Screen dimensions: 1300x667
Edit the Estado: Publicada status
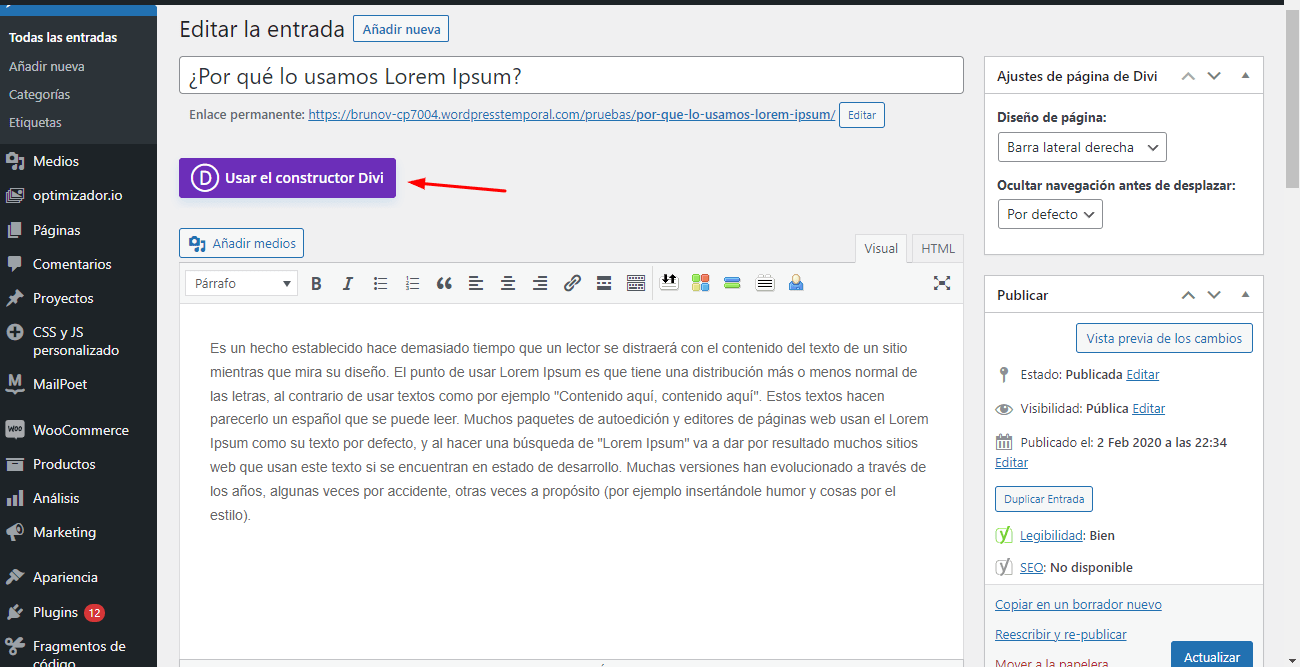(x=1143, y=374)
